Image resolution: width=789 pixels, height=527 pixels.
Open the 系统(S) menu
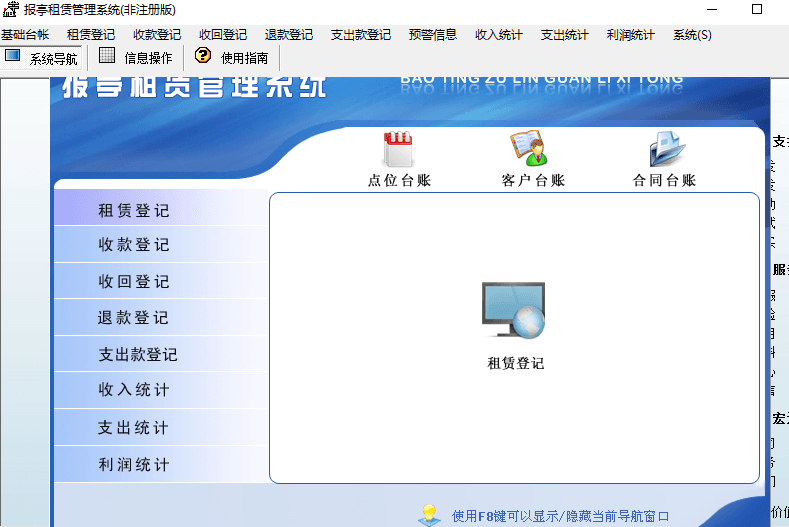(x=692, y=35)
